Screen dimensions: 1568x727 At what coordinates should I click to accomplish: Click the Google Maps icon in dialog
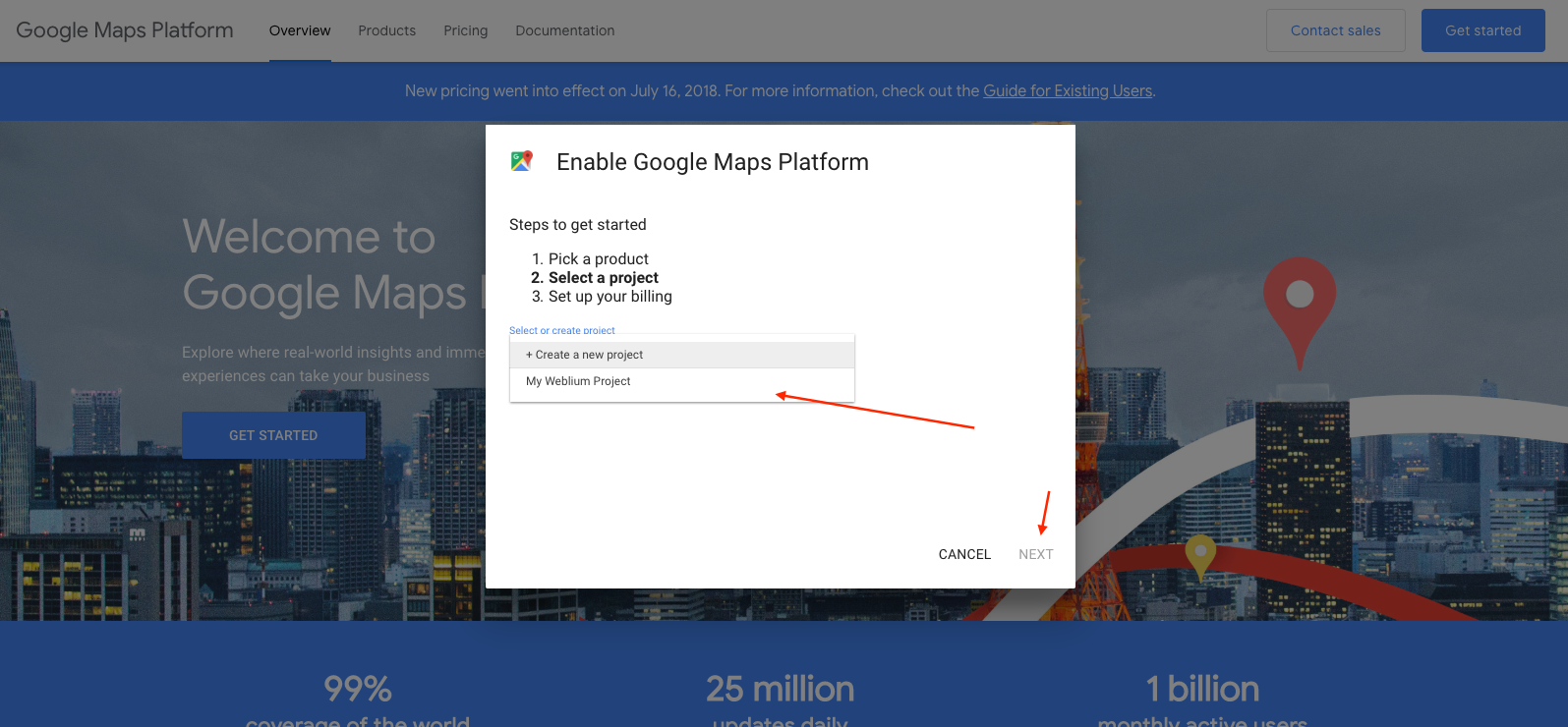coord(521,161)
